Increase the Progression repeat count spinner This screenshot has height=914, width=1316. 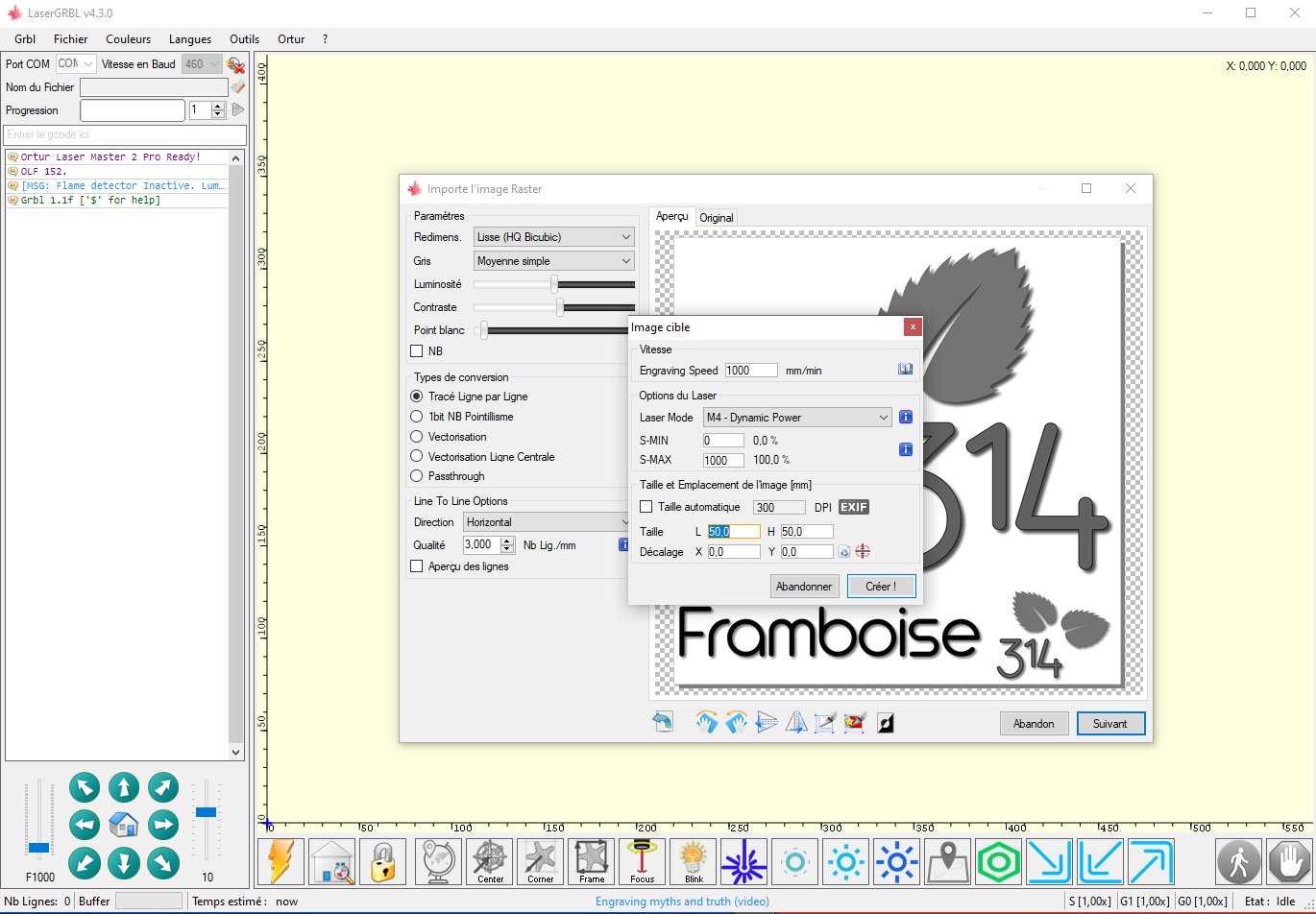point(217,107)
